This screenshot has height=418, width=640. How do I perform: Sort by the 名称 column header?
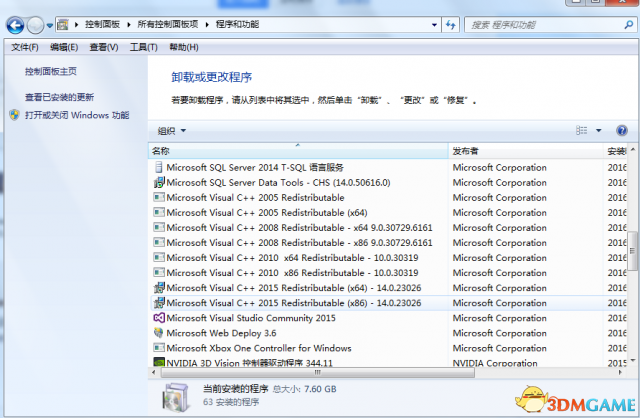pyautogui.click(x=298, y=151)
